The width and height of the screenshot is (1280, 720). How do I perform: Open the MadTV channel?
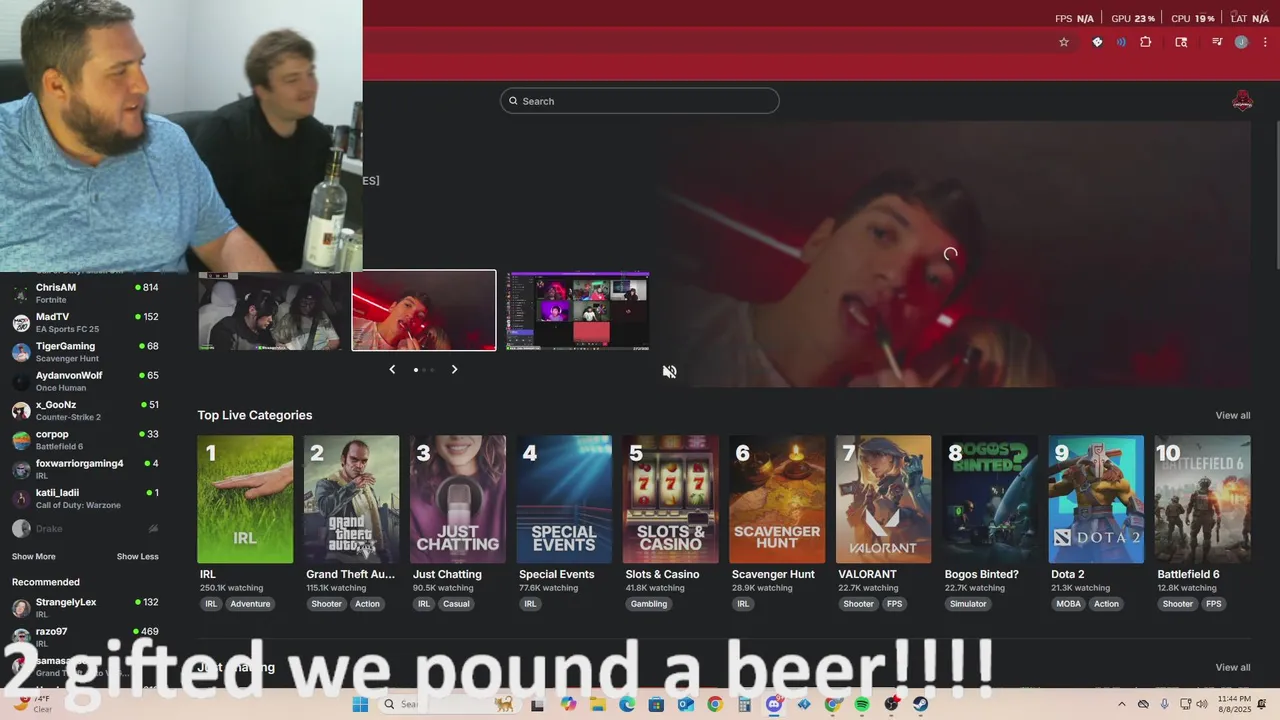[x=85, y=322]
